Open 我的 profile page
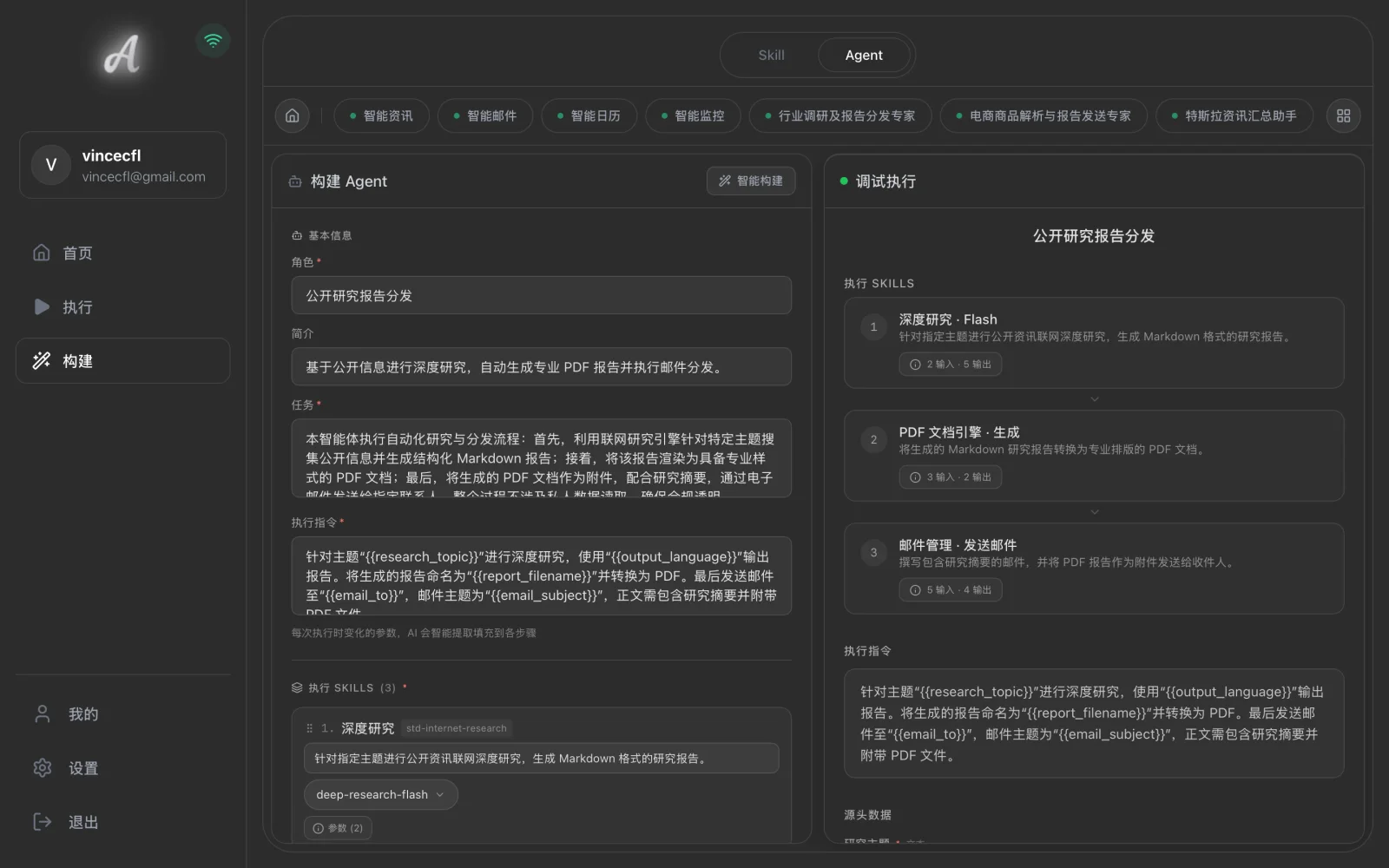Screen dimensions: 1389x868 122,713
